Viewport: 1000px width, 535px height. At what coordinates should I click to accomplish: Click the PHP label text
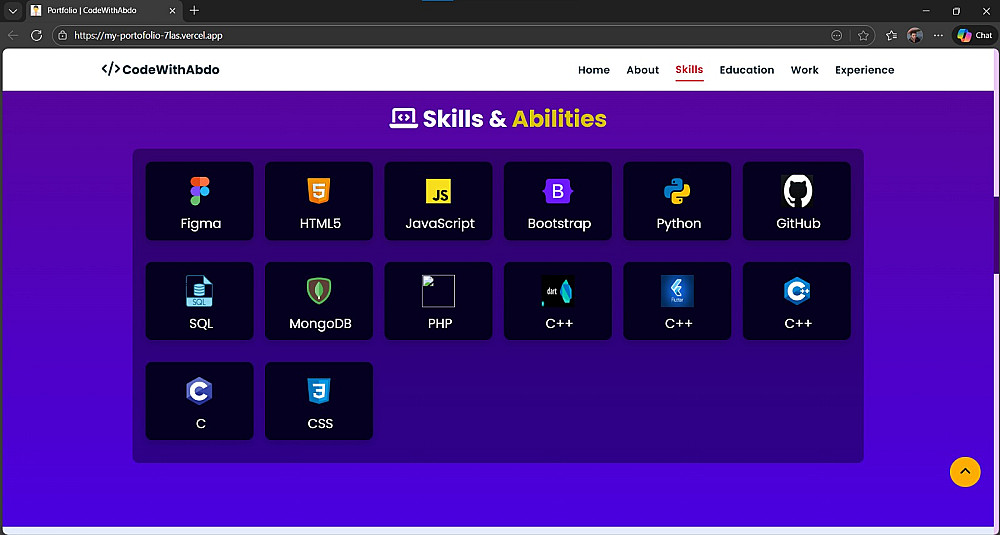coord(440,324)
